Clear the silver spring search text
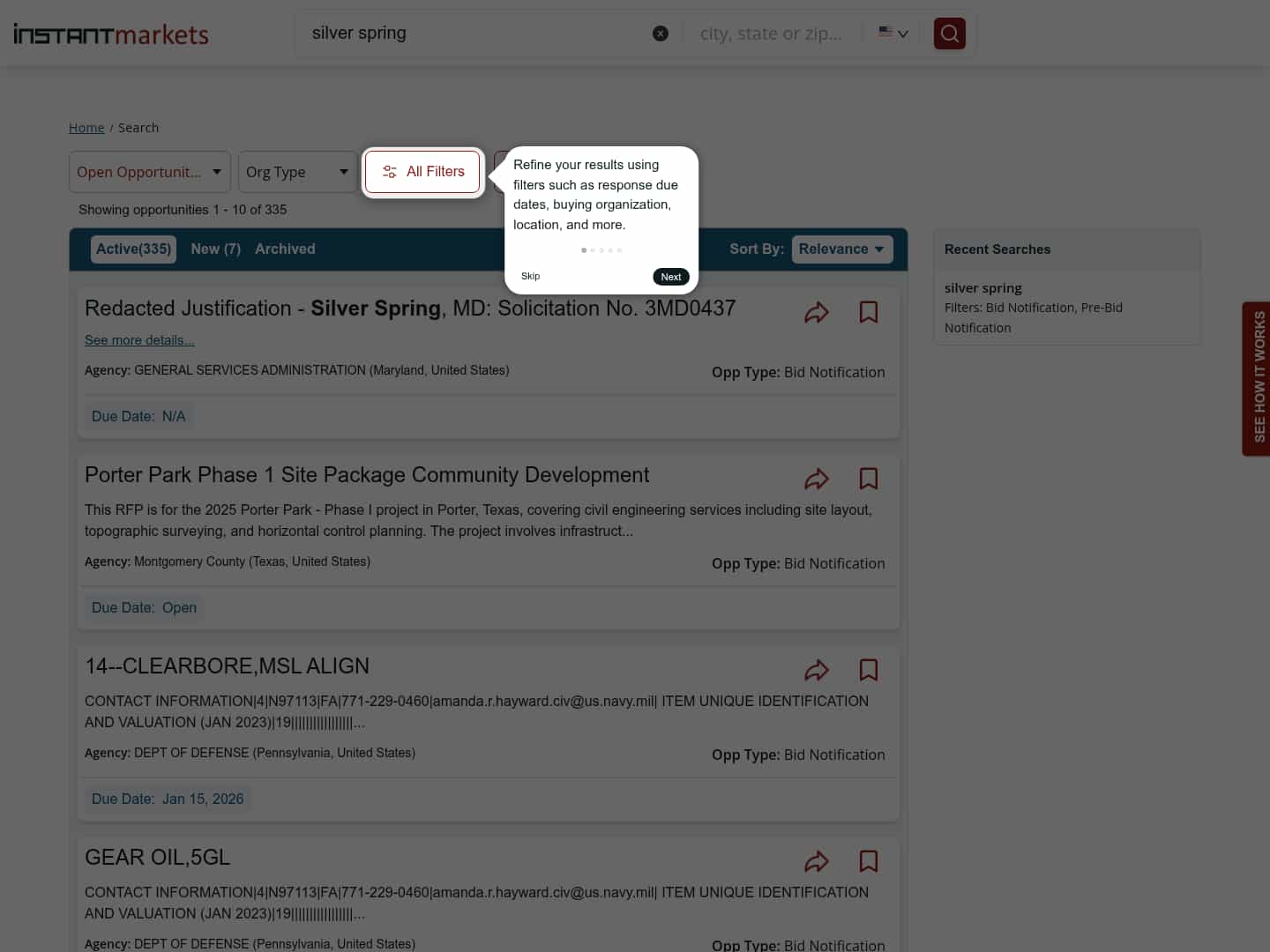 [x=660, y=33]
